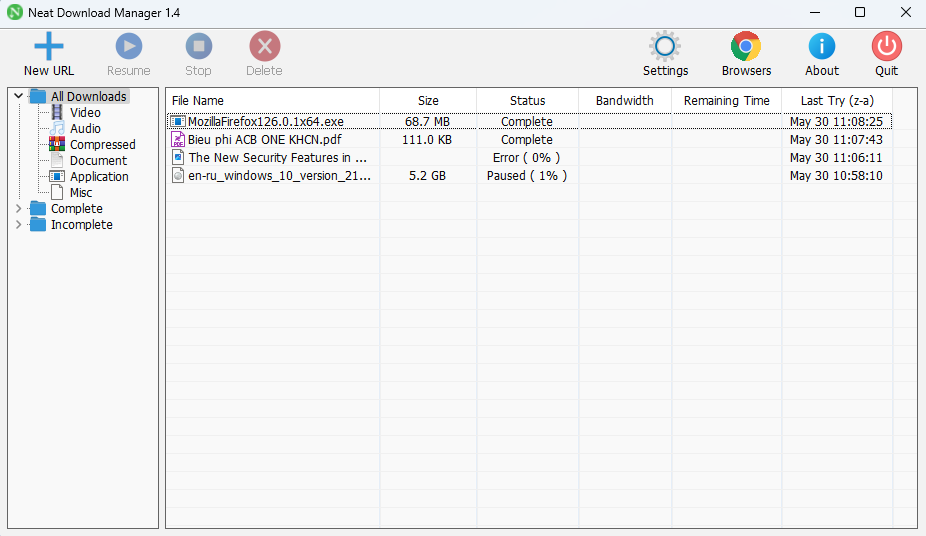
Task: Click the Stop download icon
Action: (198, 46)
